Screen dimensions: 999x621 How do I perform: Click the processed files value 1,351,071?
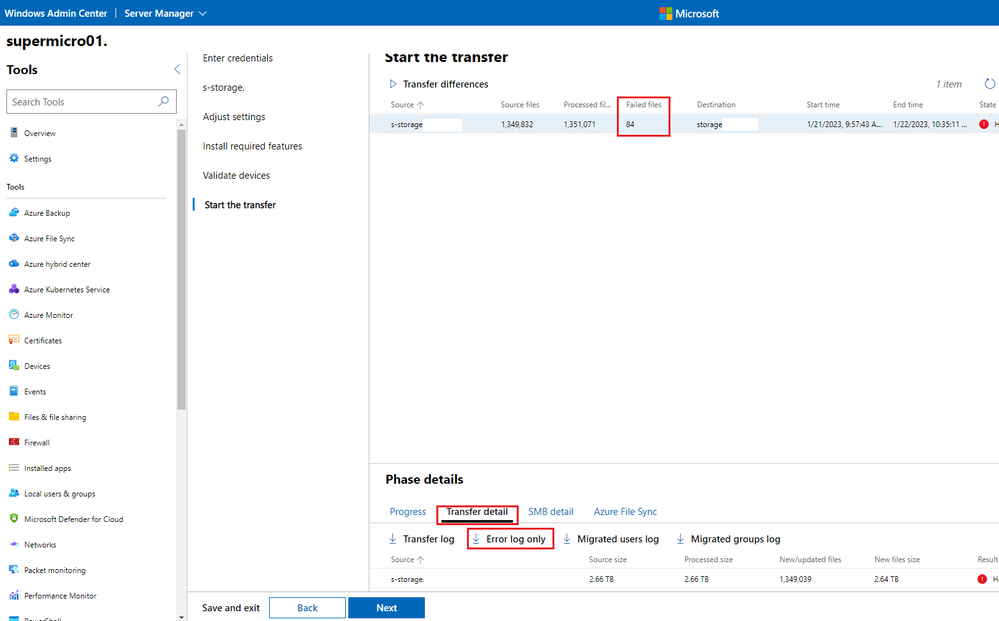(x=579, y=124)
